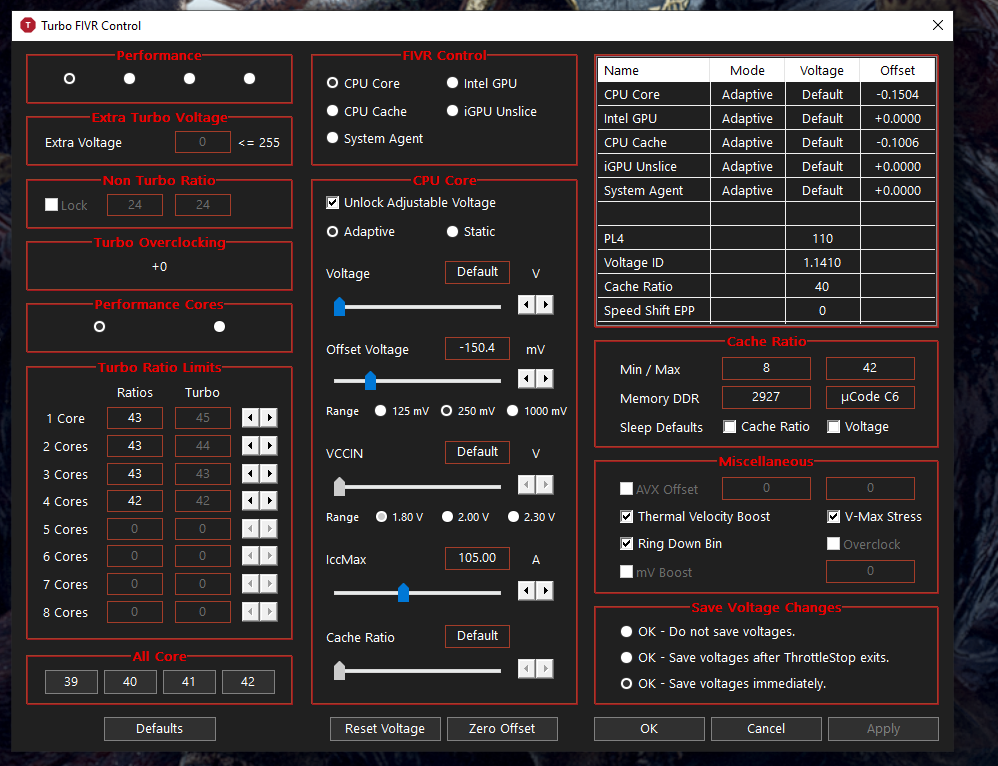
Task: Click the Defaults button
Action: point(160,728)
